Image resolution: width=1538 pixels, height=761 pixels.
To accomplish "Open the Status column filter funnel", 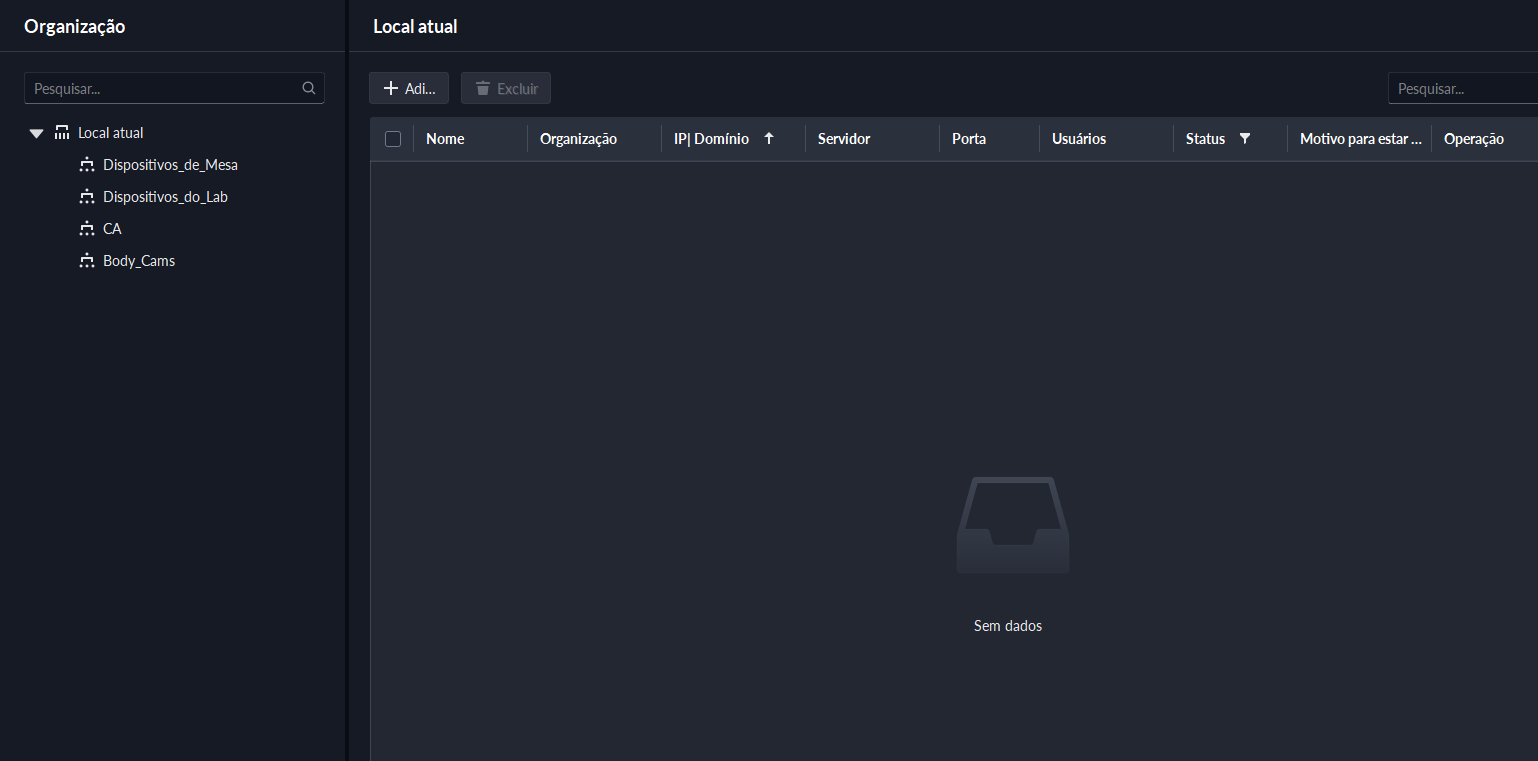I will [x=1245, y=139].
